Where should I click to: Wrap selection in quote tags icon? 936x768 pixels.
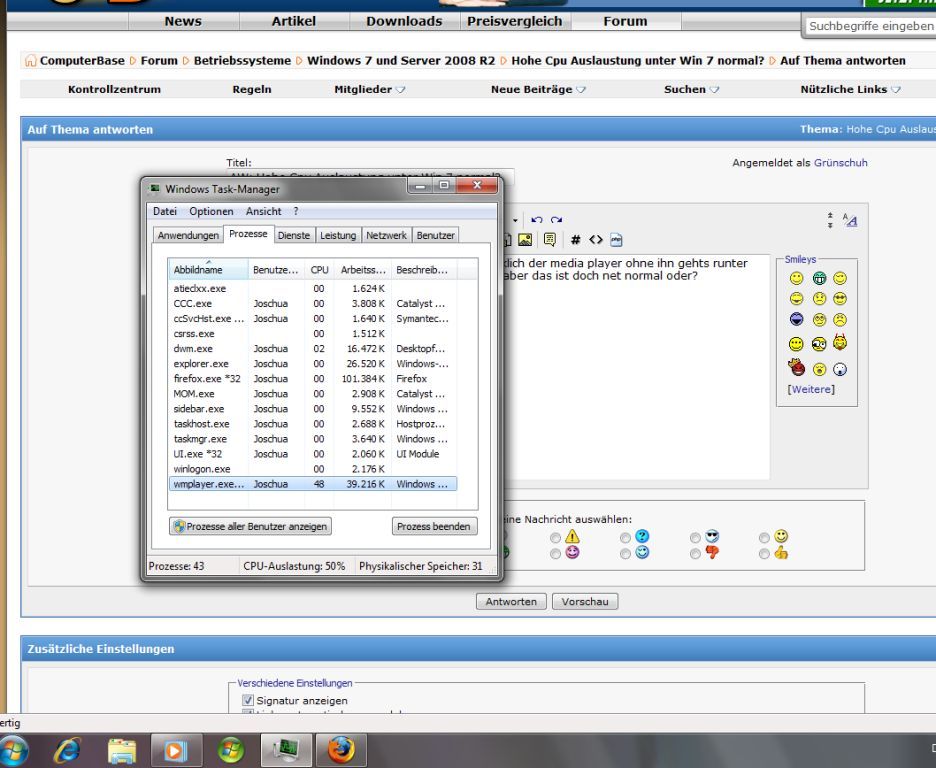point(550,240)
